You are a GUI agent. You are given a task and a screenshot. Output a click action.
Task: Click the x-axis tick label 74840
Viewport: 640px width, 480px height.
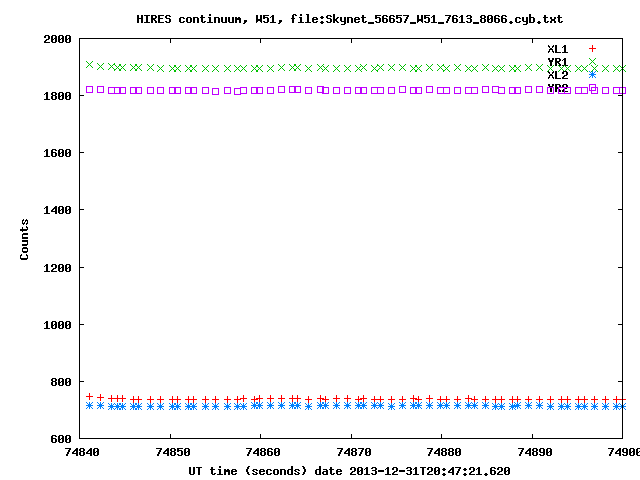pos(82,452)
